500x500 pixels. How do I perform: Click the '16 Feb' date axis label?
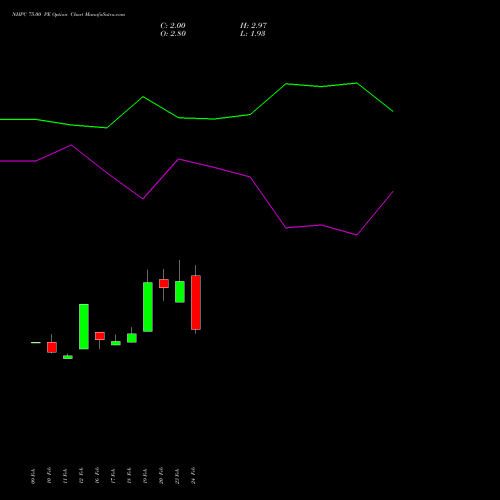coord(97,475)
